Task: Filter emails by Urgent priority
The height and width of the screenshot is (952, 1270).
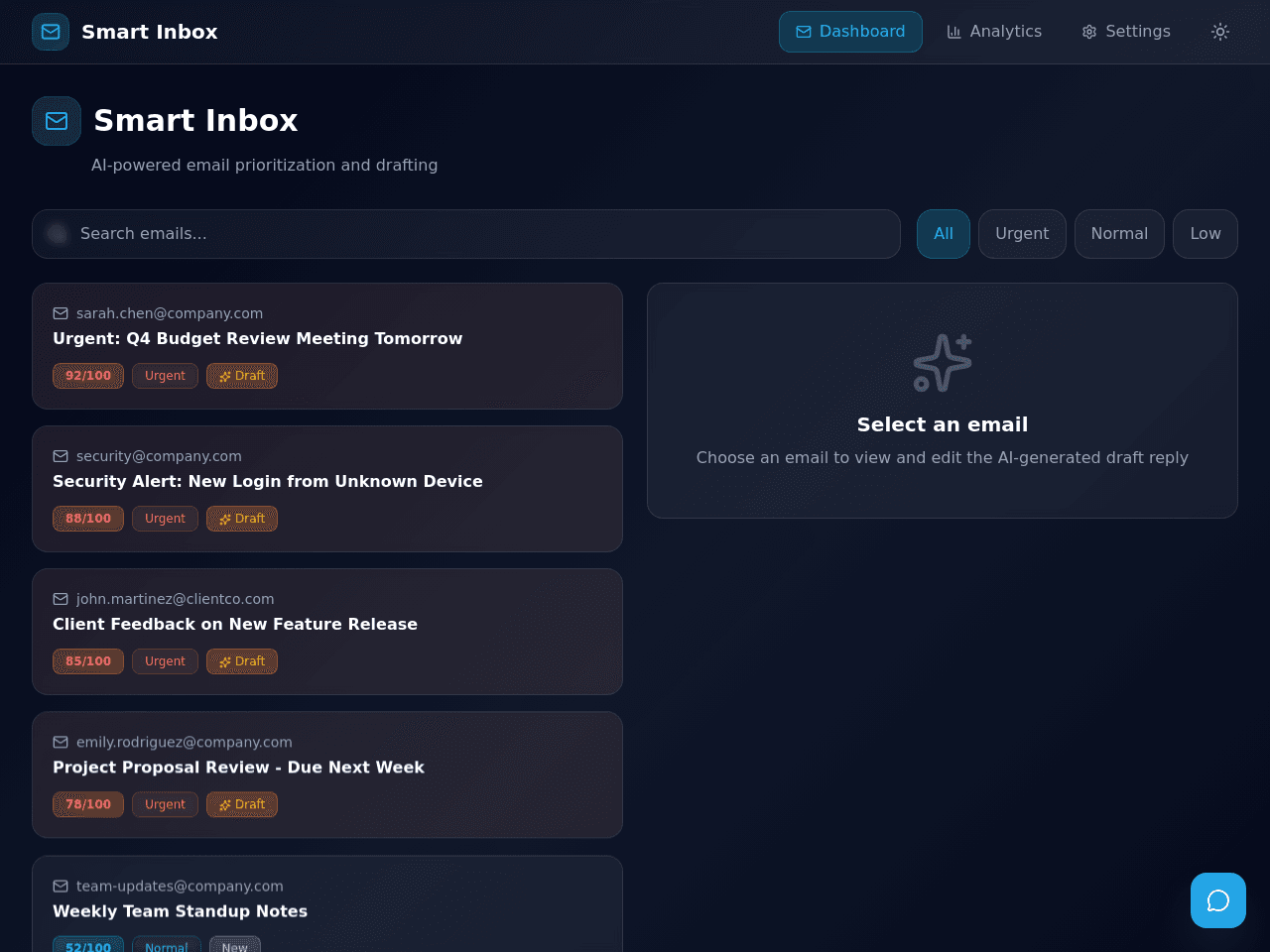Action: click(1022, 234)
